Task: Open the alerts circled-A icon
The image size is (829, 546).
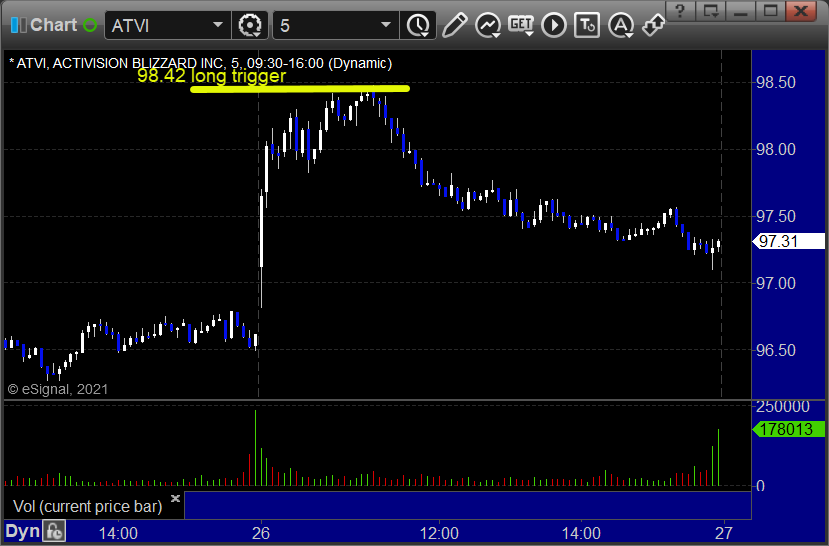Action: 621,25
